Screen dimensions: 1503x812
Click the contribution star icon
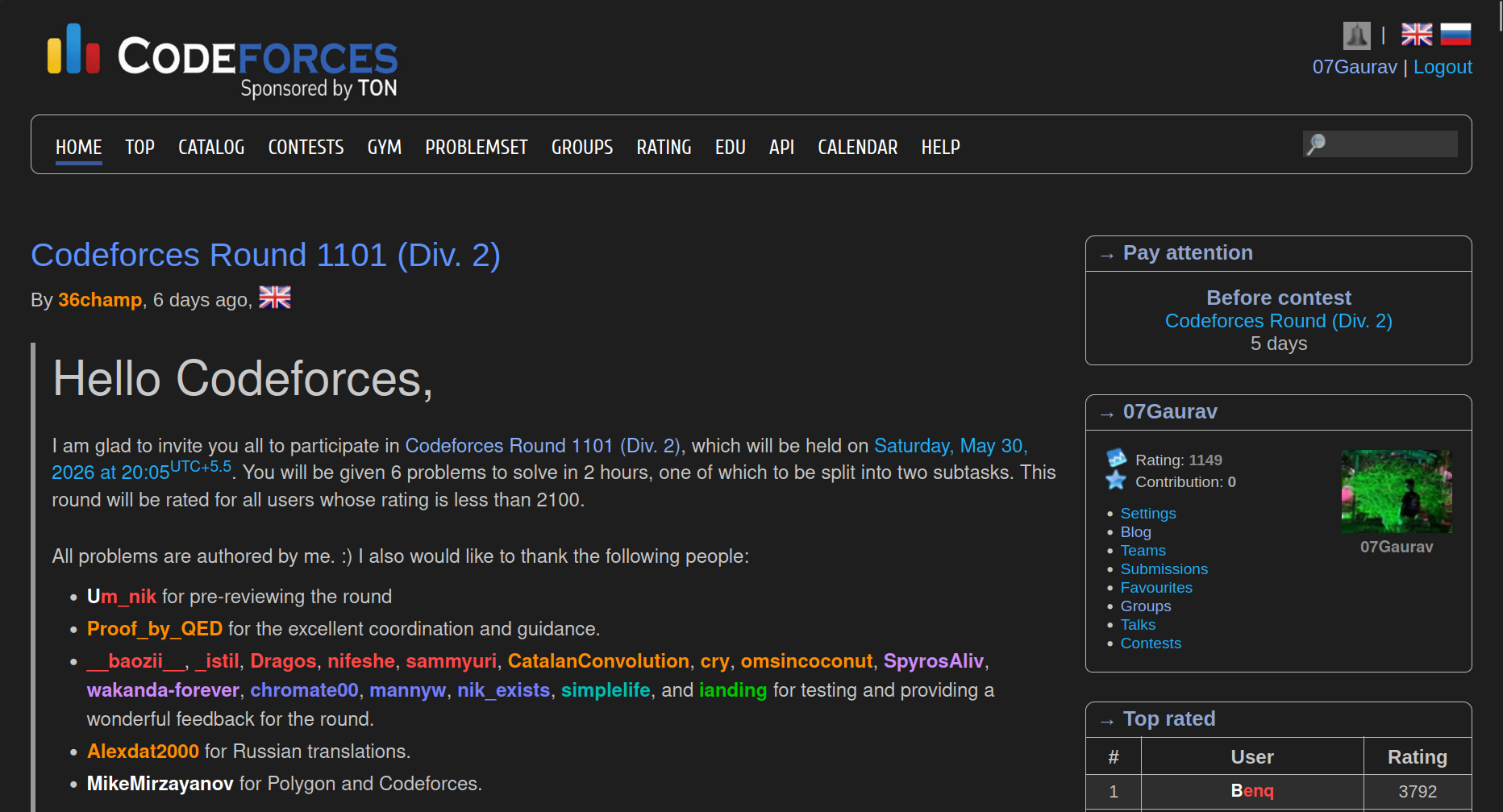tap(1117, 481)
